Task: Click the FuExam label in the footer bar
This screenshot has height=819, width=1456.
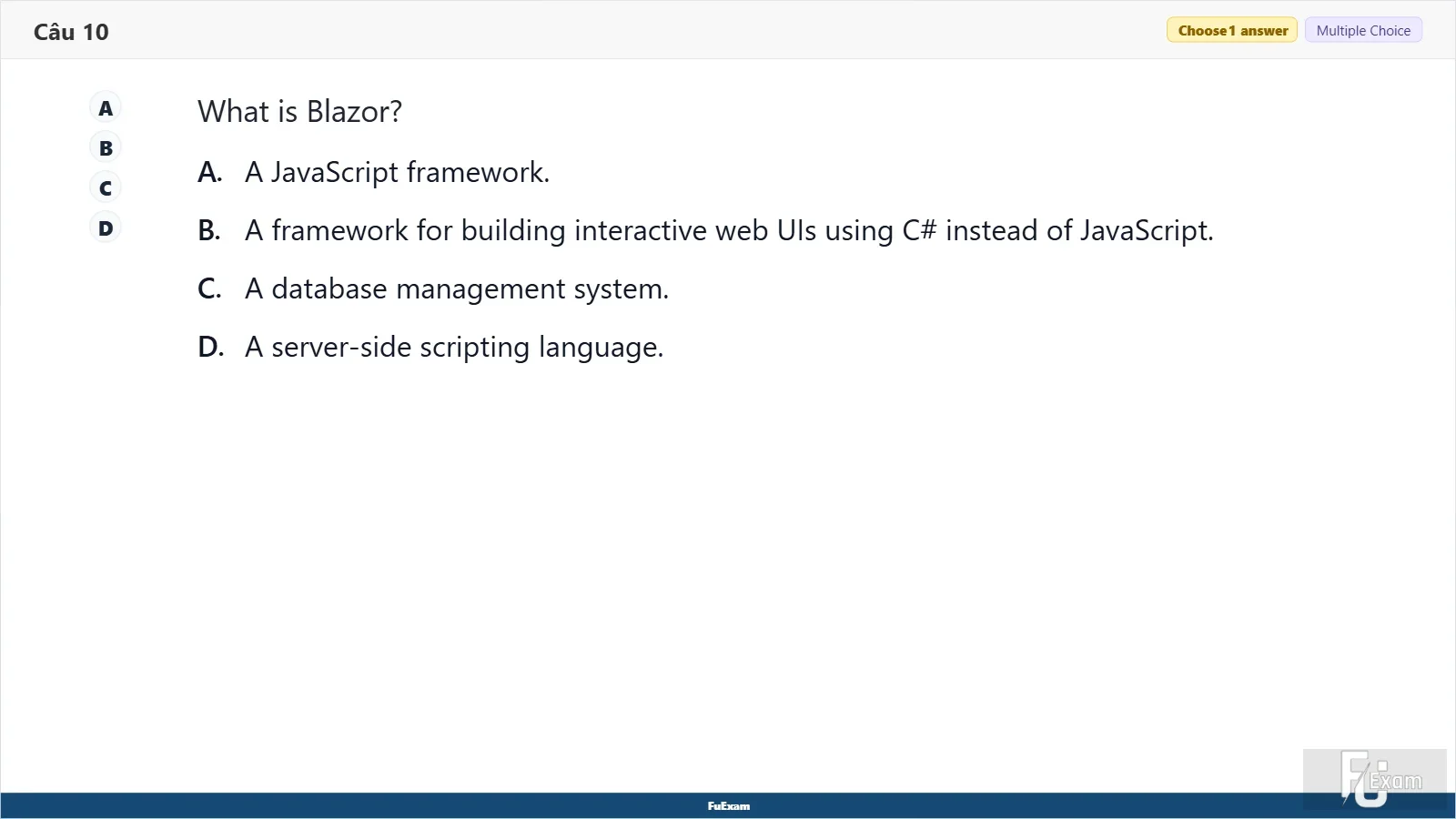Action: click(x=729, y=805)
